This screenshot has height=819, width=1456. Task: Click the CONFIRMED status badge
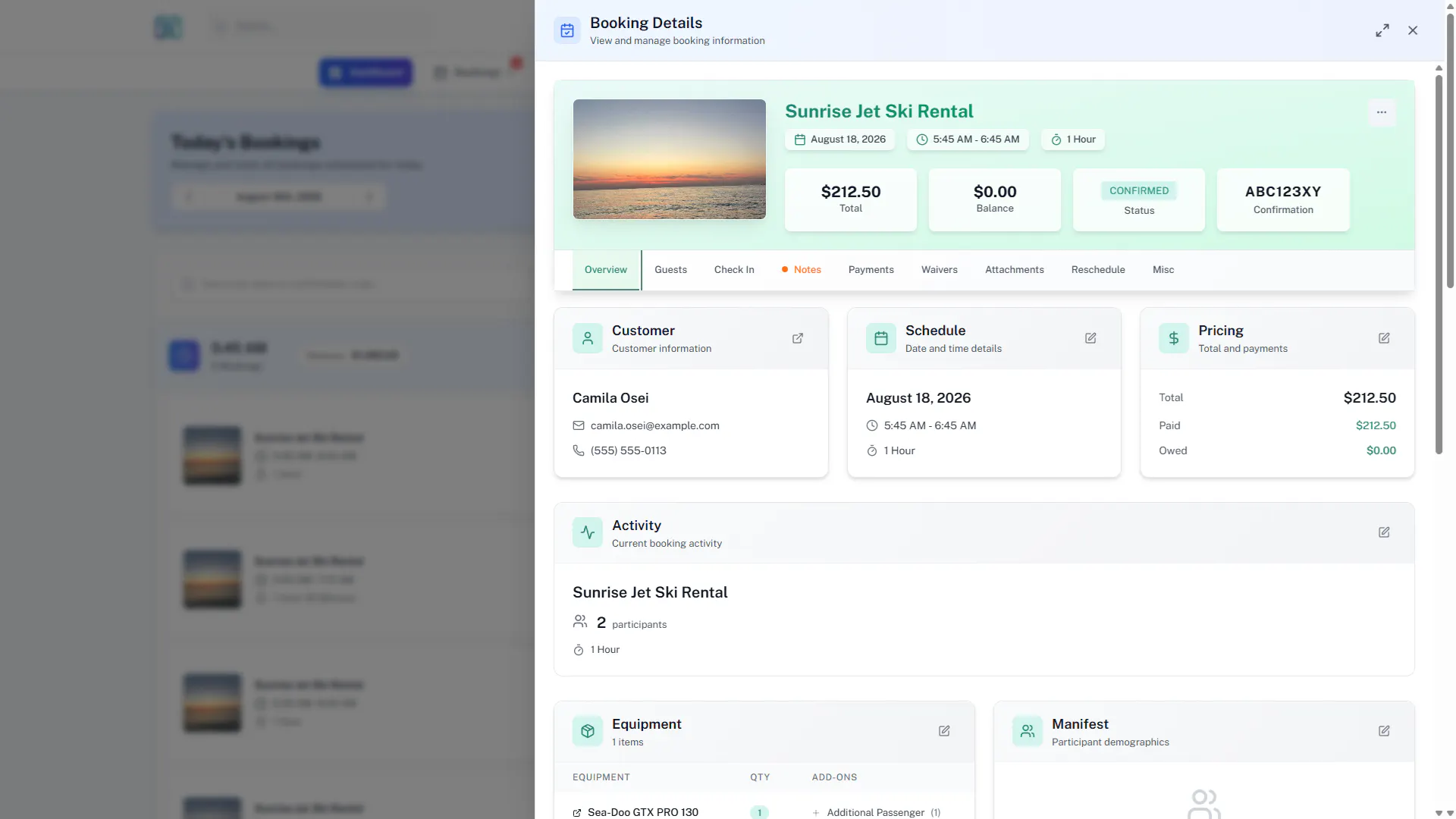[1139, 190]
